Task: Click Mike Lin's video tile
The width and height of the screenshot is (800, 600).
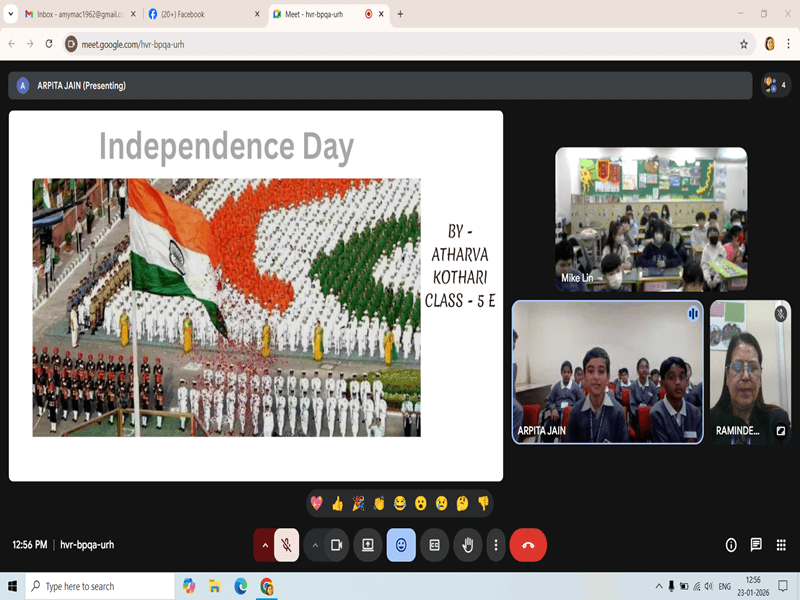Action: (651, 219)
